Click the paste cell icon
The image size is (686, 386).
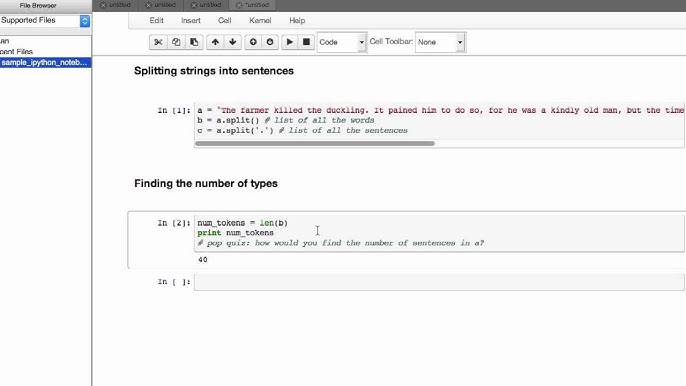[194, 42]
